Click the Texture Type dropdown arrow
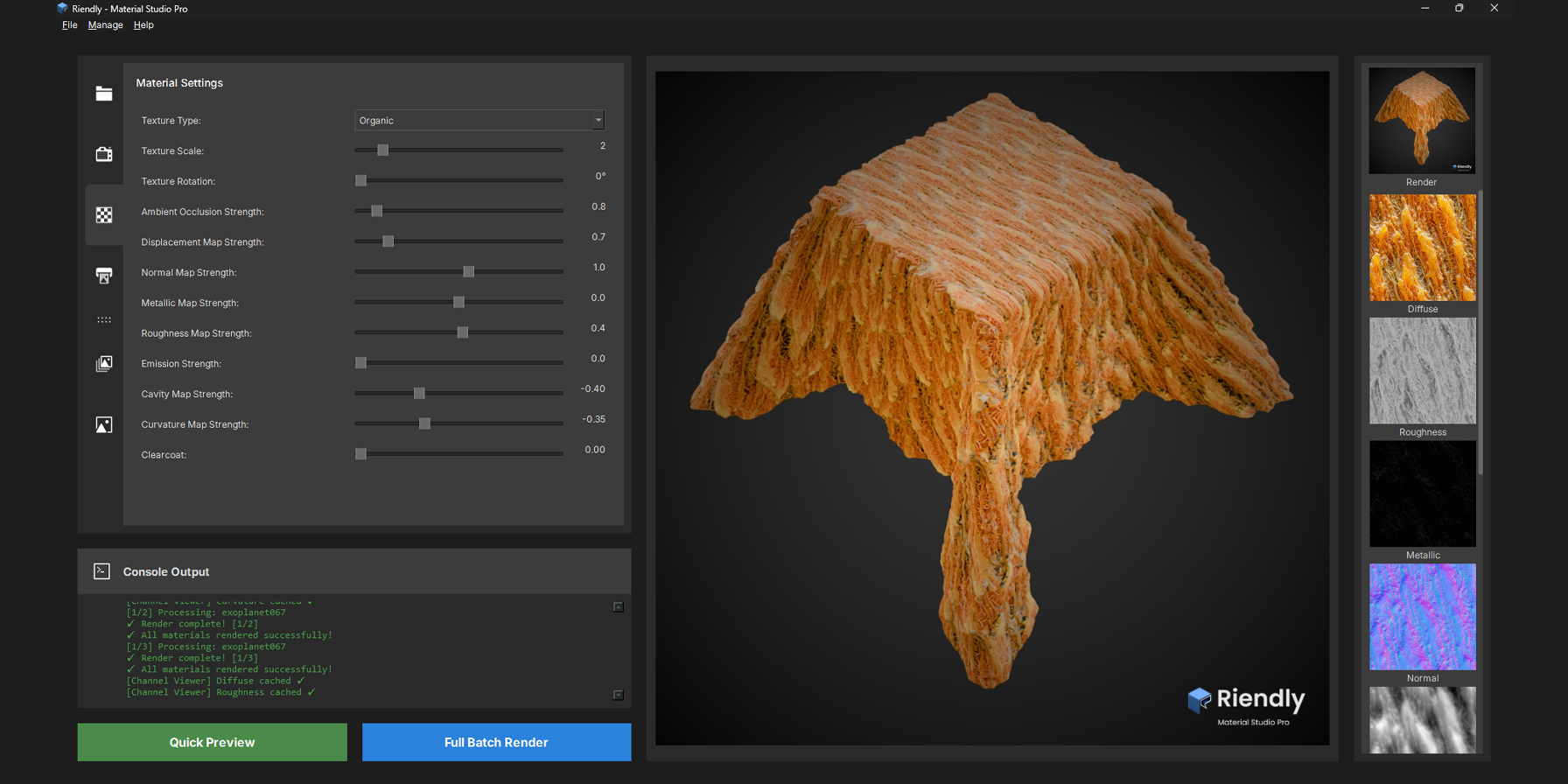 coord(598,120)
